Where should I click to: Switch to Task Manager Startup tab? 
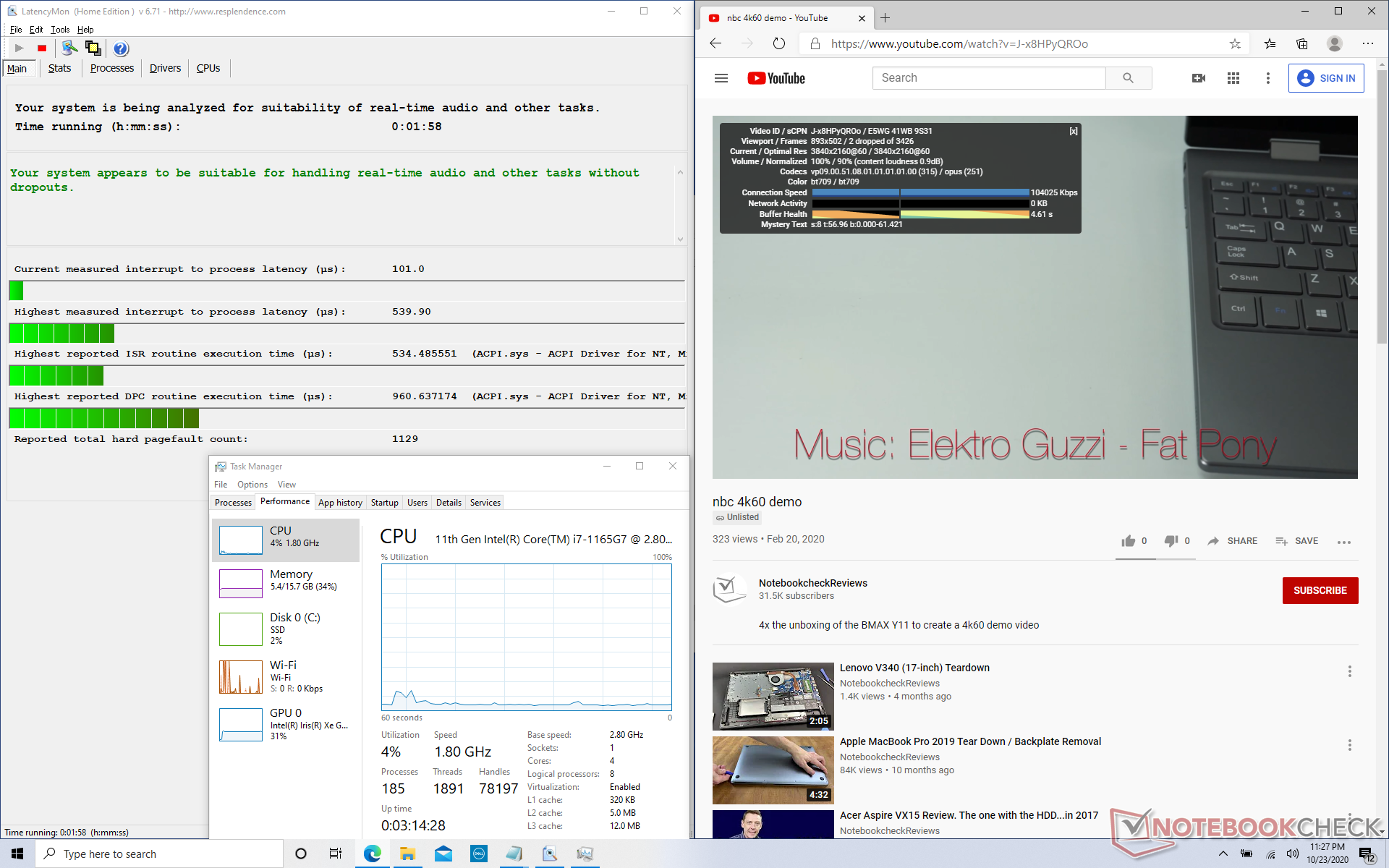tap(385, 503)
